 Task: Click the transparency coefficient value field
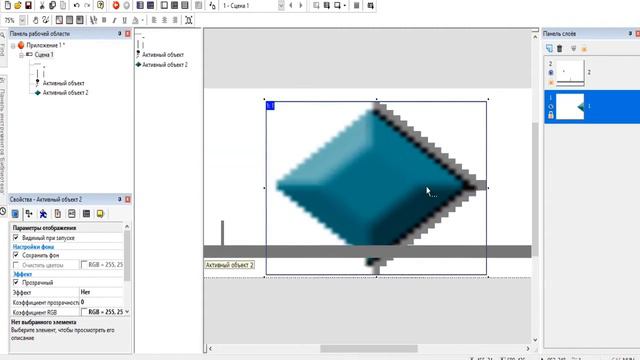click(x=101, y=302)
